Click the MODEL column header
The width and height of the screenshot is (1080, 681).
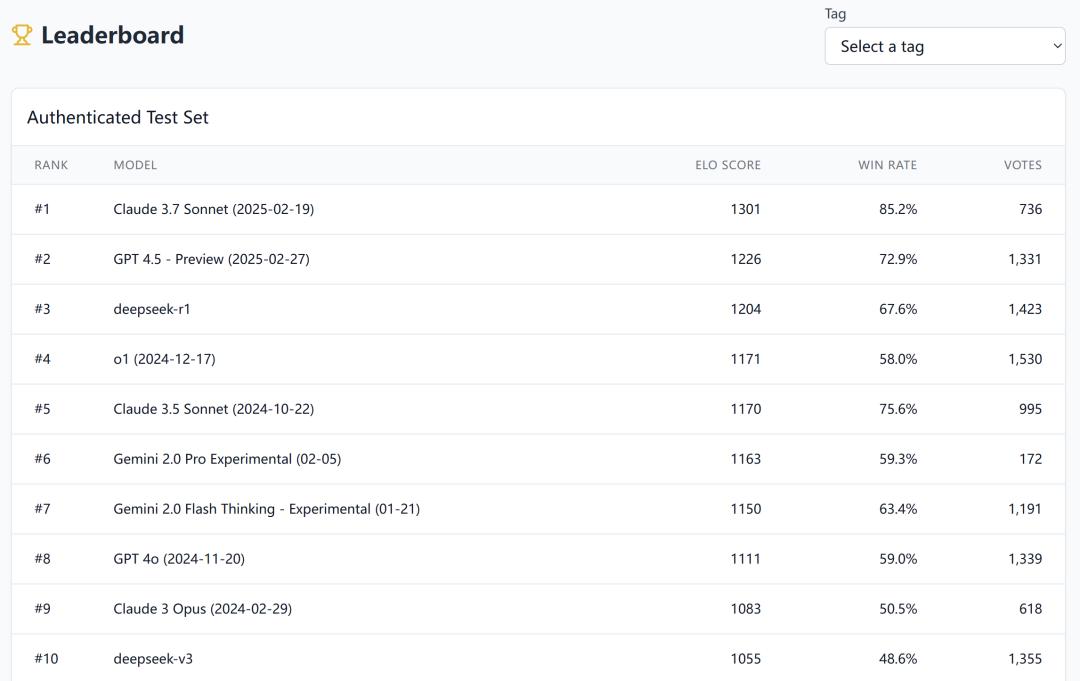tap(135, 165)
